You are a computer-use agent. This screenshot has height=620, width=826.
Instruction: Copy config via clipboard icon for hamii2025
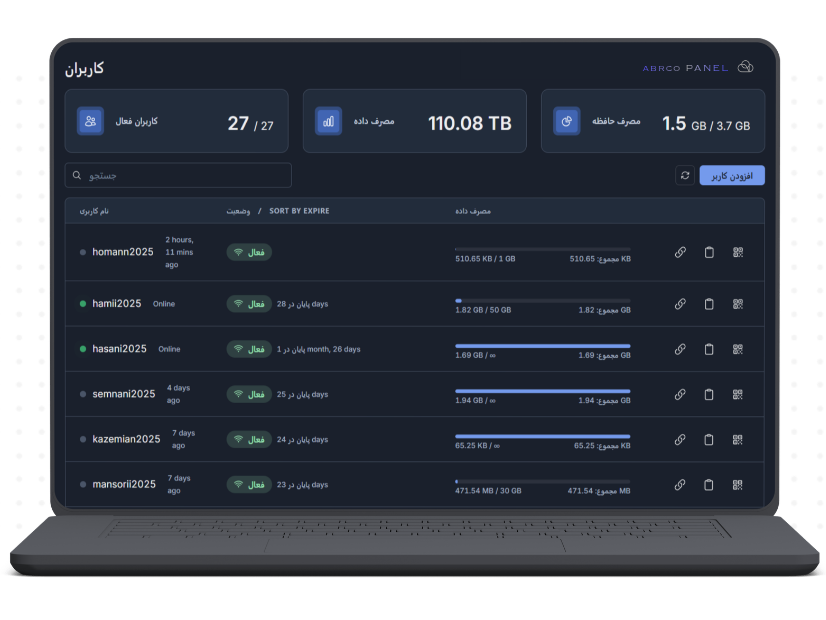[709, 304]
